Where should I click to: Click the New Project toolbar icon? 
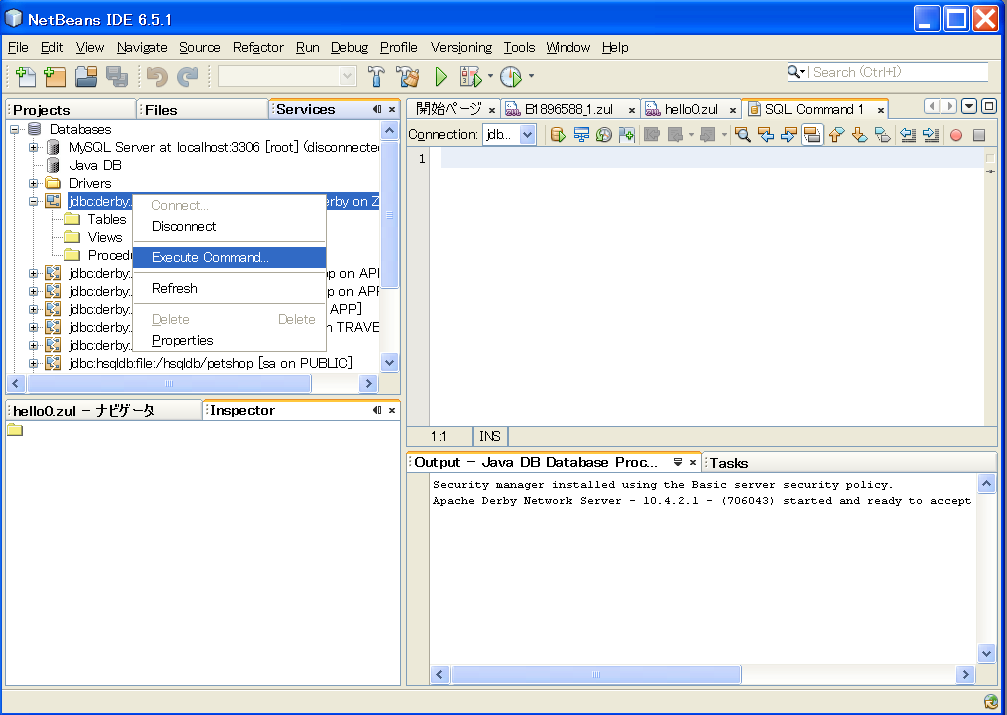pyautogui.click(x=55, y=76)
